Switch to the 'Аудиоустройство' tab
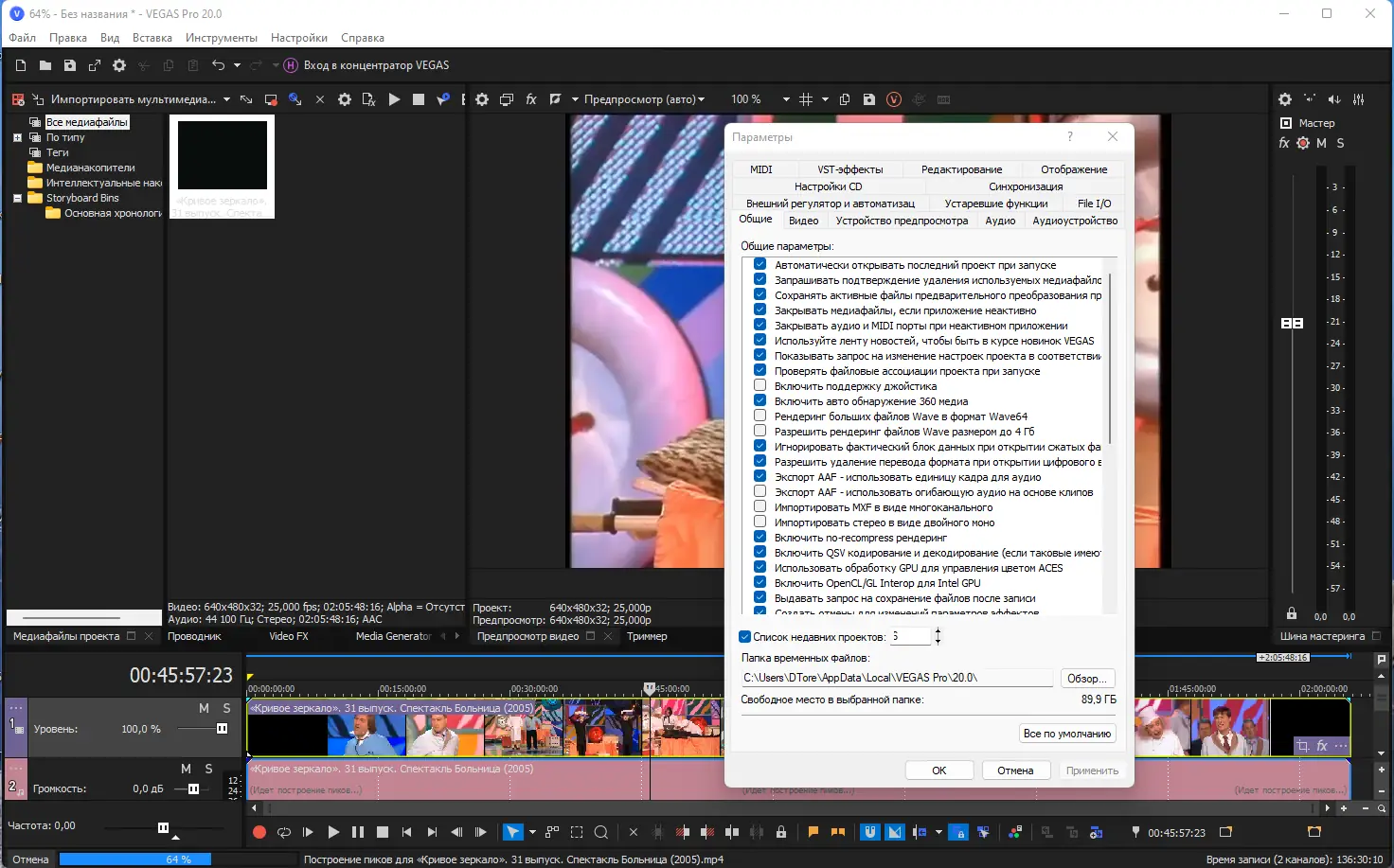 pyautogui.click(x=1075, y=221)
